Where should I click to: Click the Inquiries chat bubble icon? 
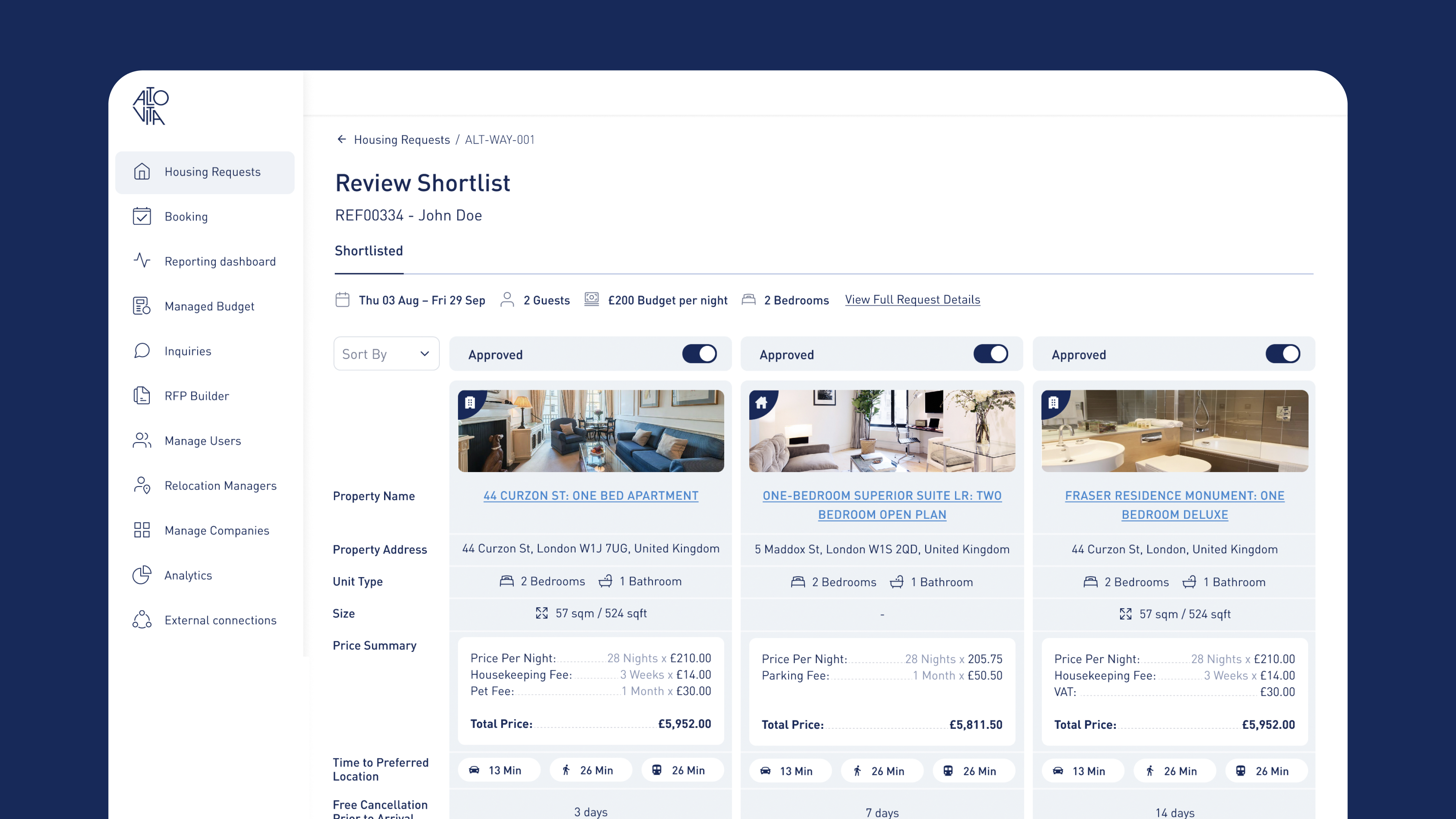click(142, 350)
